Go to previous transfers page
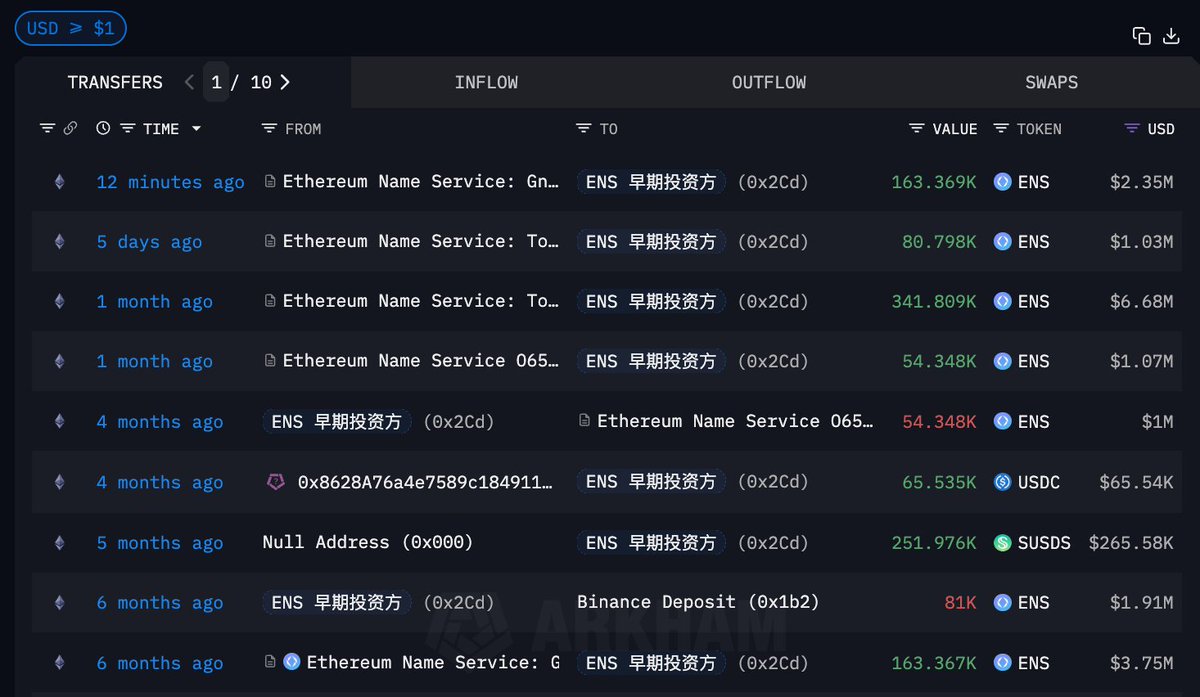The height and width of the screenshot is (697, 1200). pos(189,82)
